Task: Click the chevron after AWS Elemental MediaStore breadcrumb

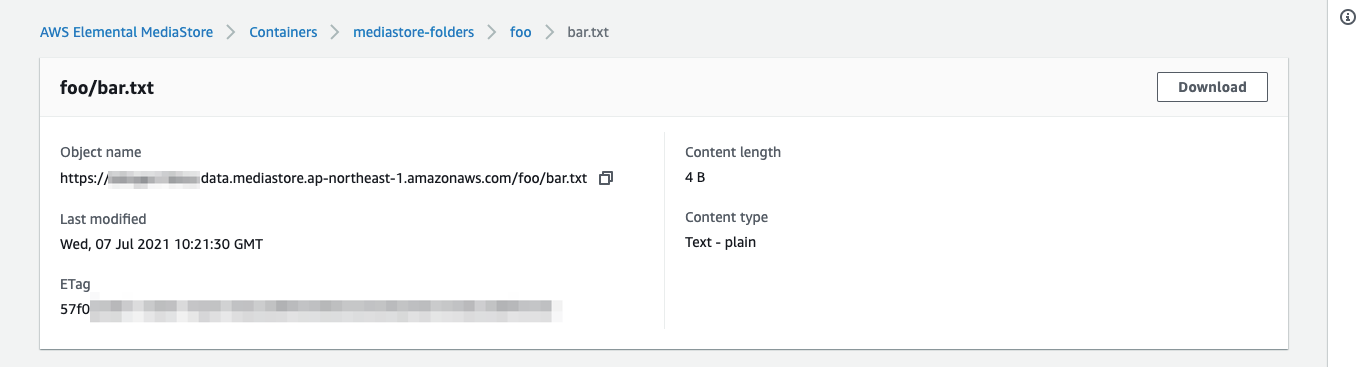Action: (231, 32)
